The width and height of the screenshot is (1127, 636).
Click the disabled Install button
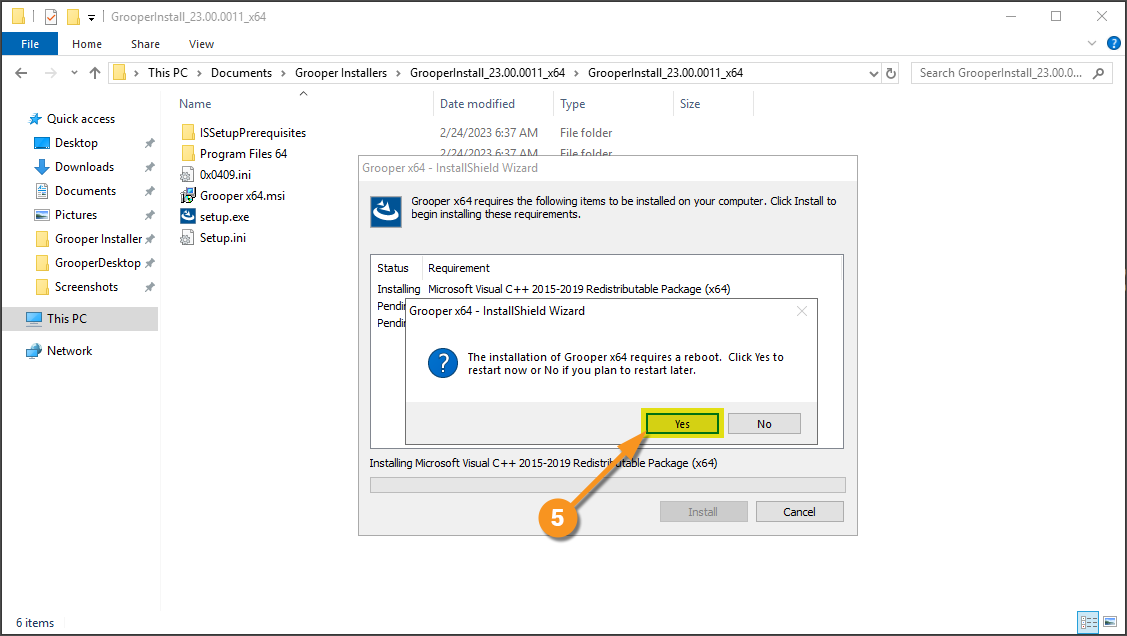click(x=703, y=512)
